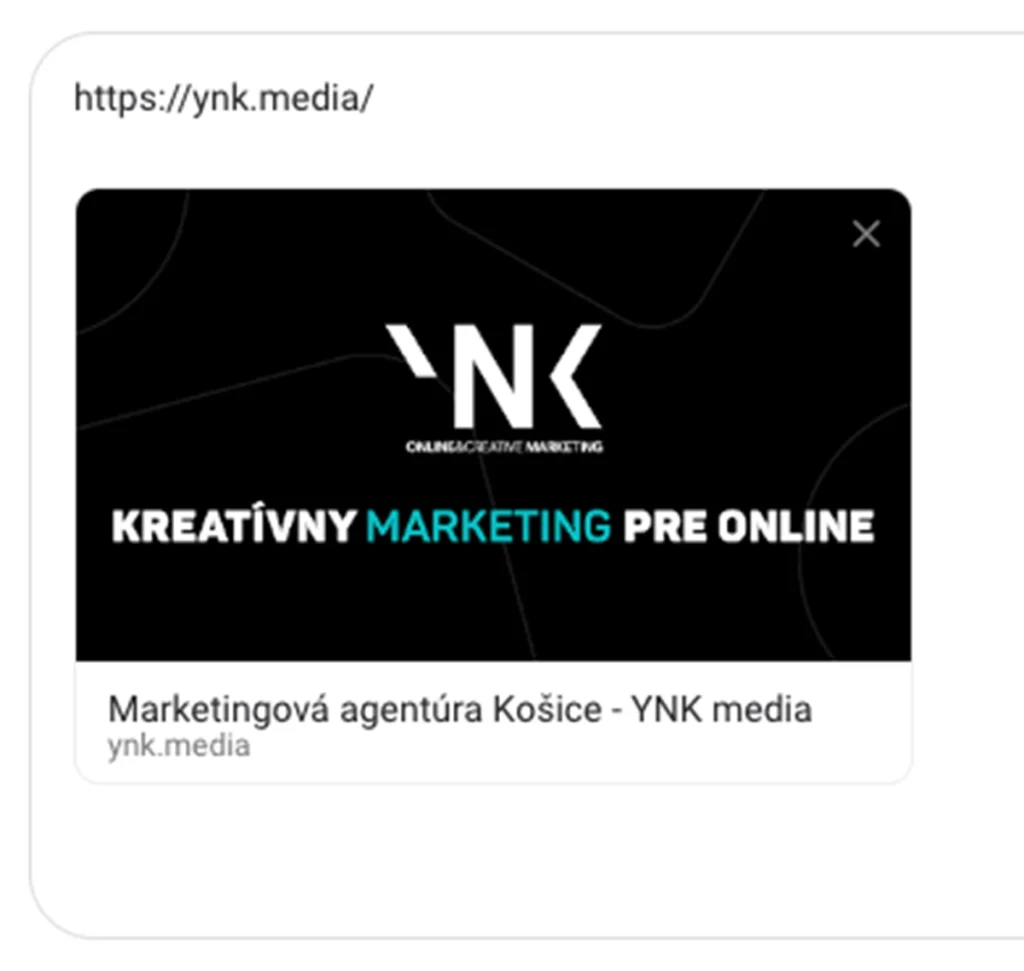Click the word Košice in the preview title
1024x971 pixels.
[547, 710]
